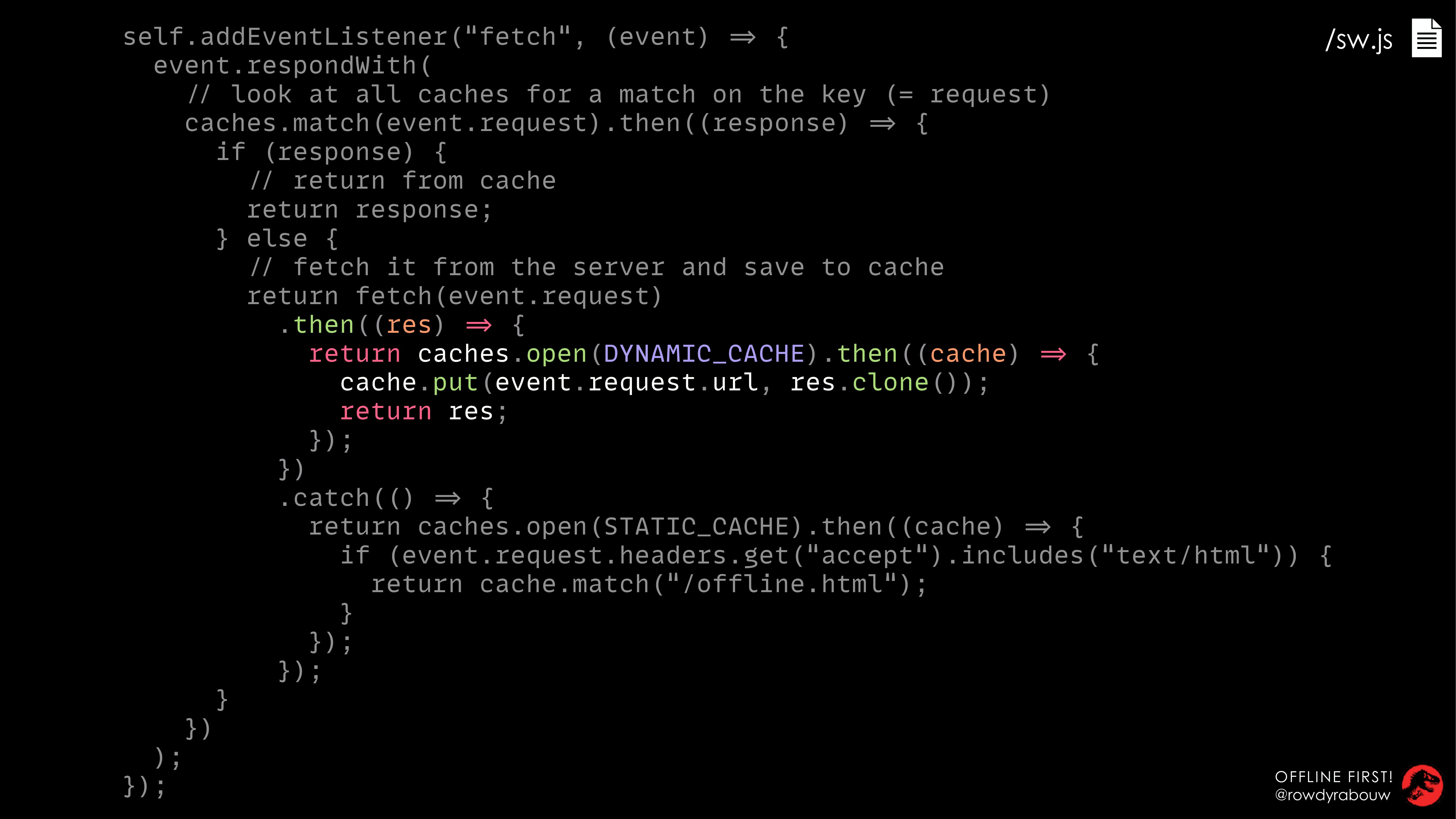Viewport: 1456px width, 819px height.
Task: Click the comment about returning from cache
Action: (x=403, y=181)
